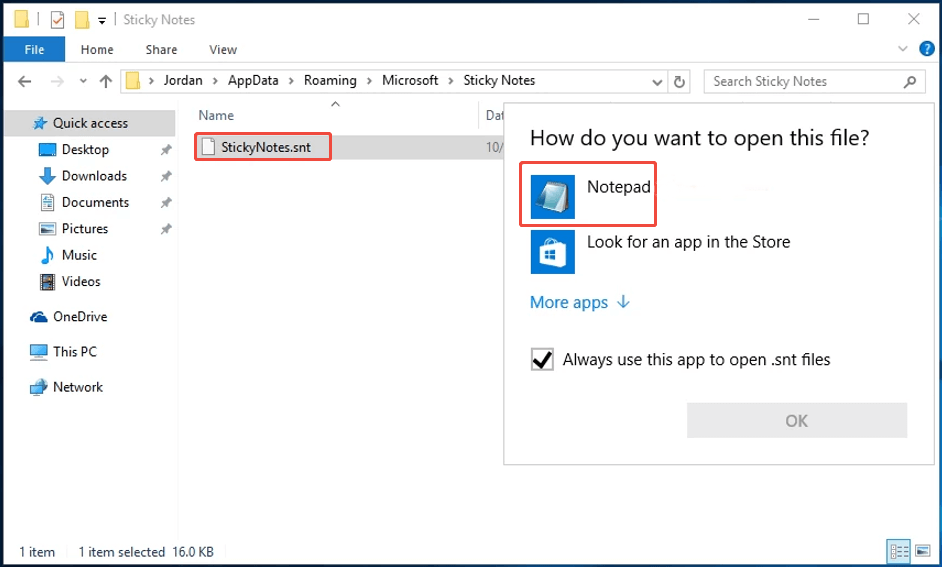Select the StickyNotes.snt file
The image size is (942, 567).
[264, 147]
